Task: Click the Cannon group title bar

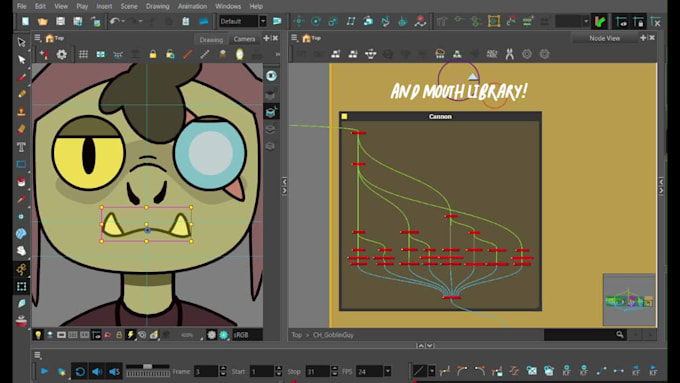Action: (440, 116)
